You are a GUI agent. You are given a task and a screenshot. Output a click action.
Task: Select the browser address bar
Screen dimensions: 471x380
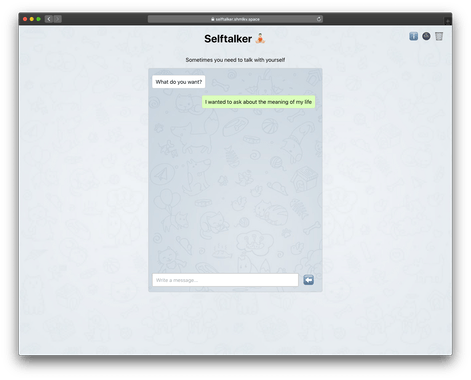click(235, 19)
